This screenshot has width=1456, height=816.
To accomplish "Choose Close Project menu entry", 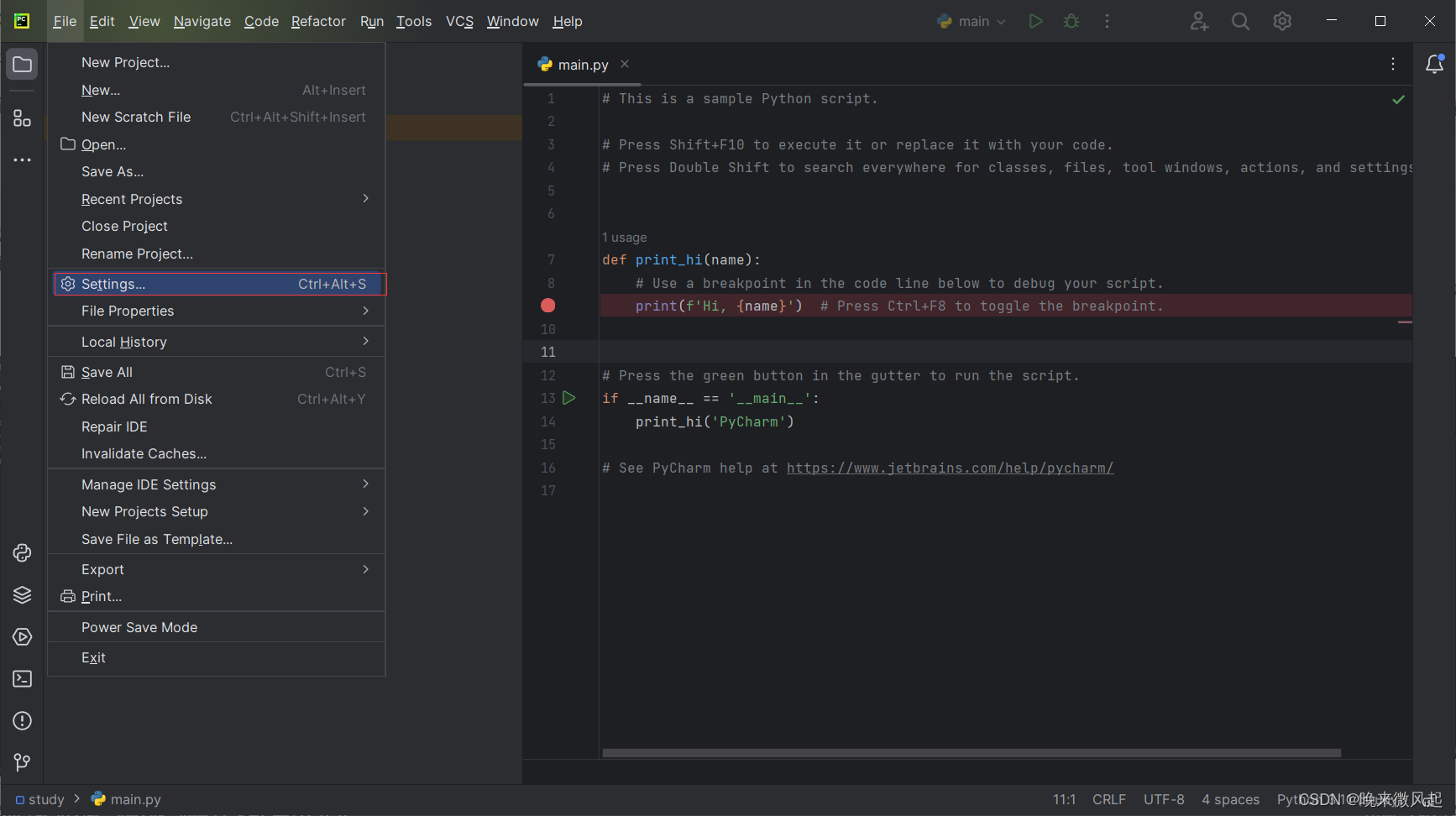I will coord(217,226).
